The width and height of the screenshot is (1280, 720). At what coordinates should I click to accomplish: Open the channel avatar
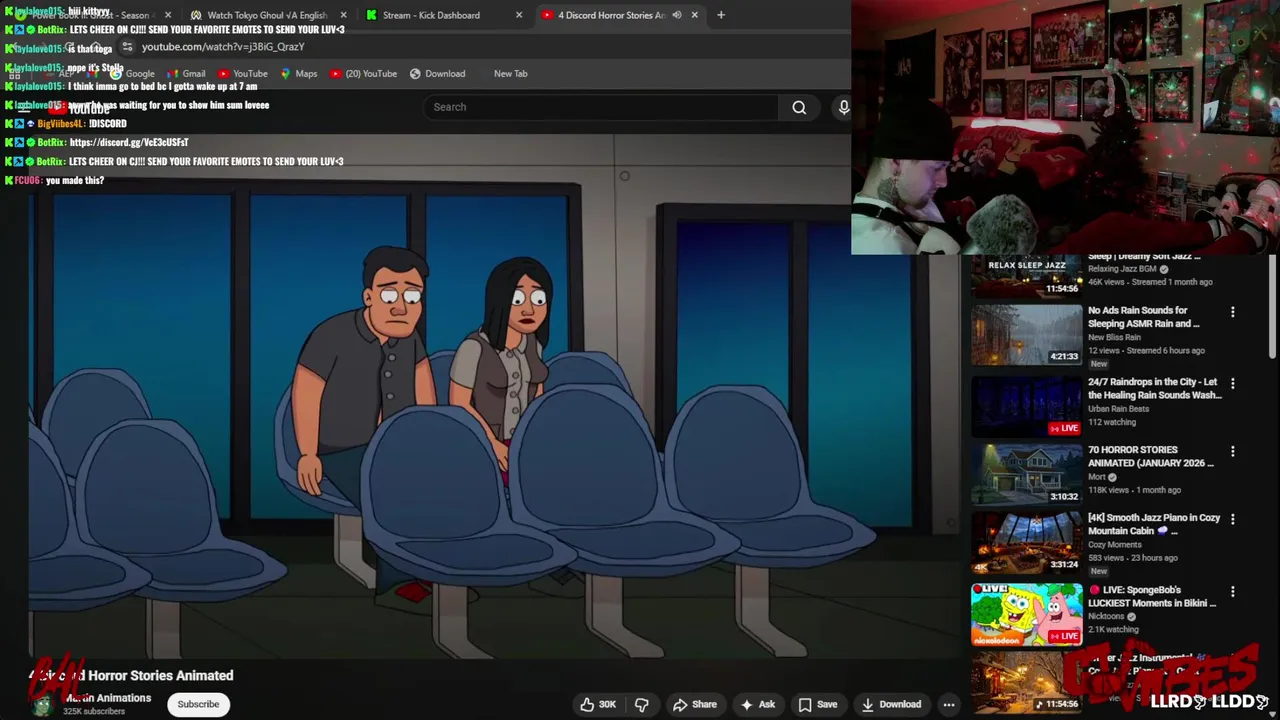[x=42, y=704]
